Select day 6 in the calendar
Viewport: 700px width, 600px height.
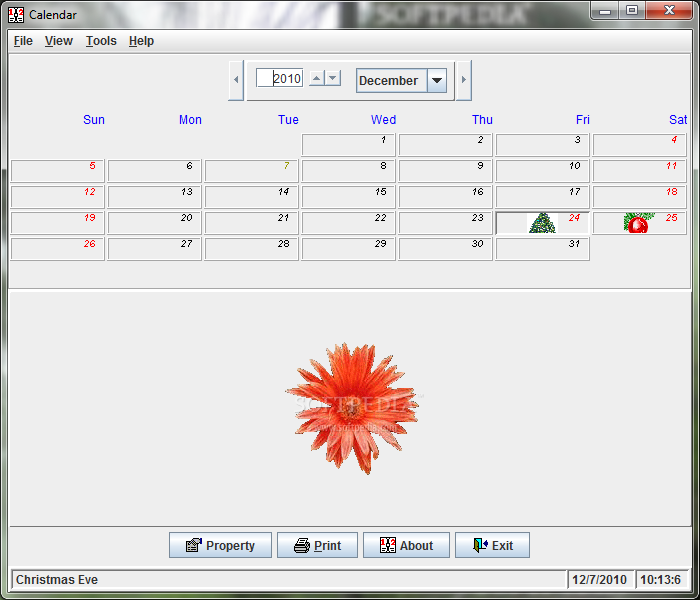click(154, 171)
